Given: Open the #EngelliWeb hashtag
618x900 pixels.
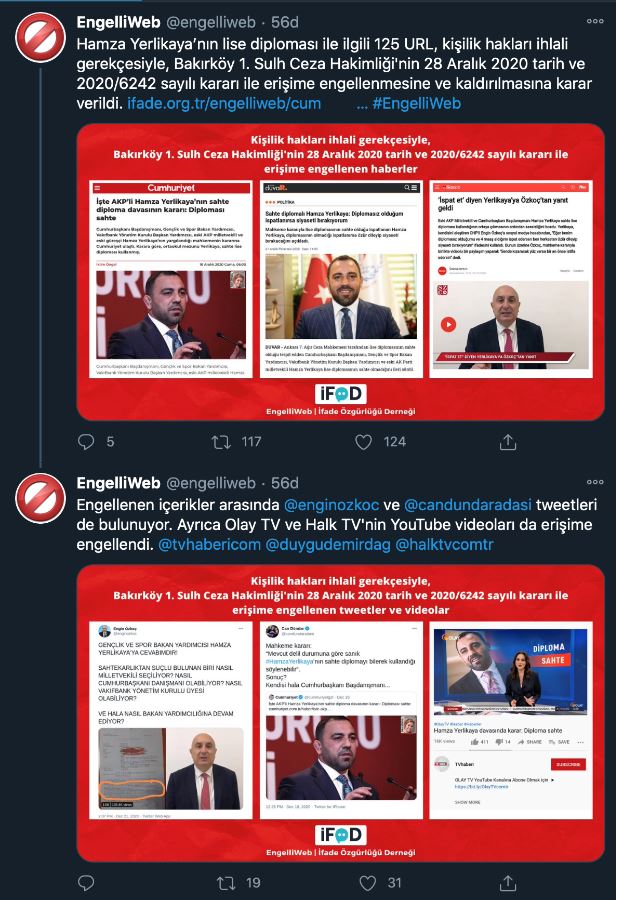Looking at the screenshot, I should [x=417, y=103].
